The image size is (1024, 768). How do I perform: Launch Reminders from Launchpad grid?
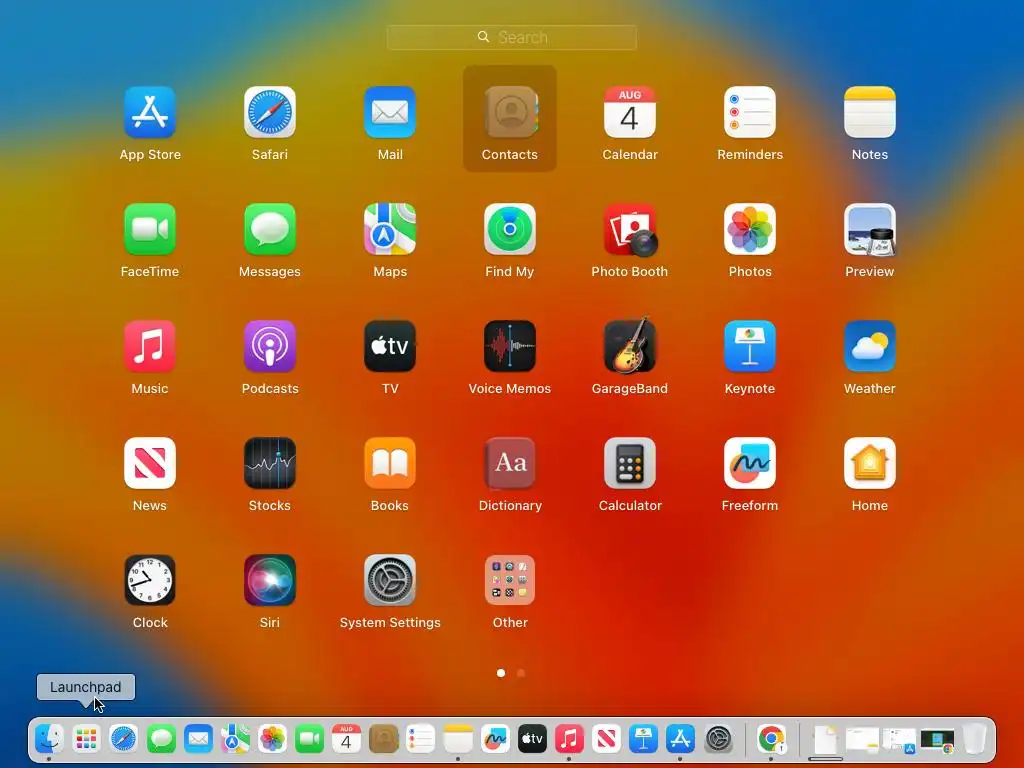[x=750, y=112]
